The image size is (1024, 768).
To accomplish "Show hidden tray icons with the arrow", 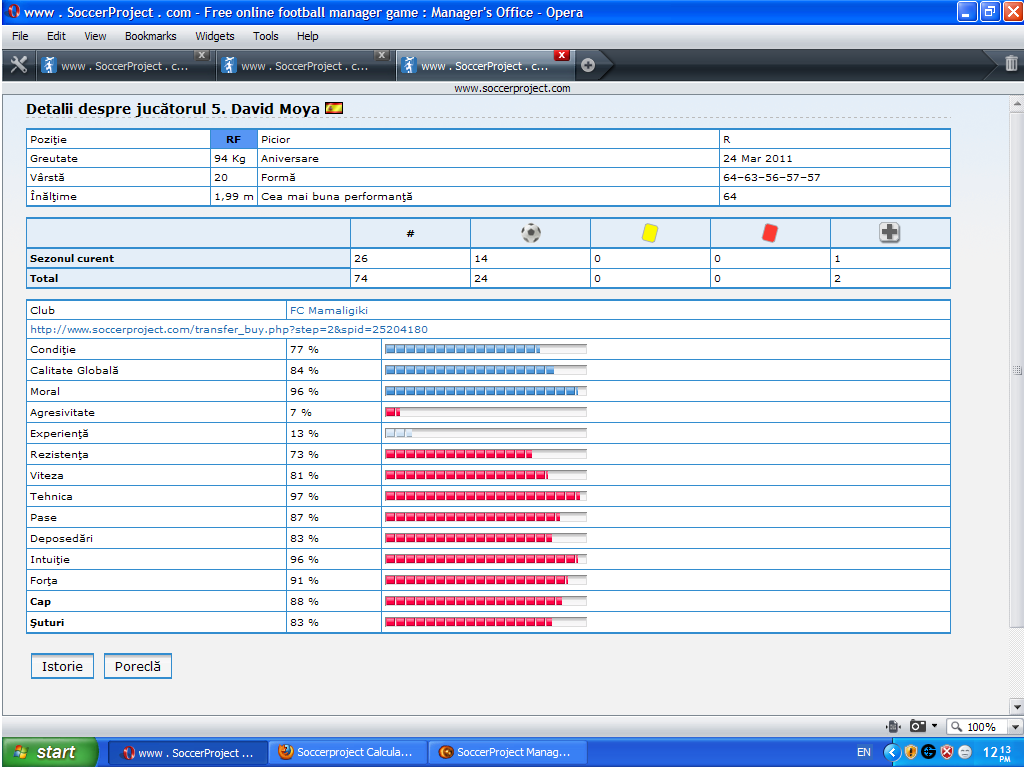I will pos(892,752).
